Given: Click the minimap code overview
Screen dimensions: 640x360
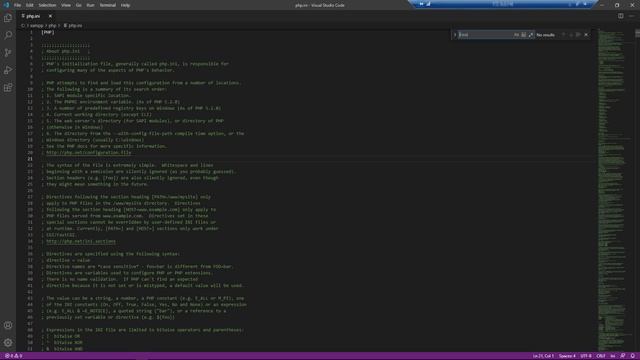Looking at the screenshot, I should [614, 190].
